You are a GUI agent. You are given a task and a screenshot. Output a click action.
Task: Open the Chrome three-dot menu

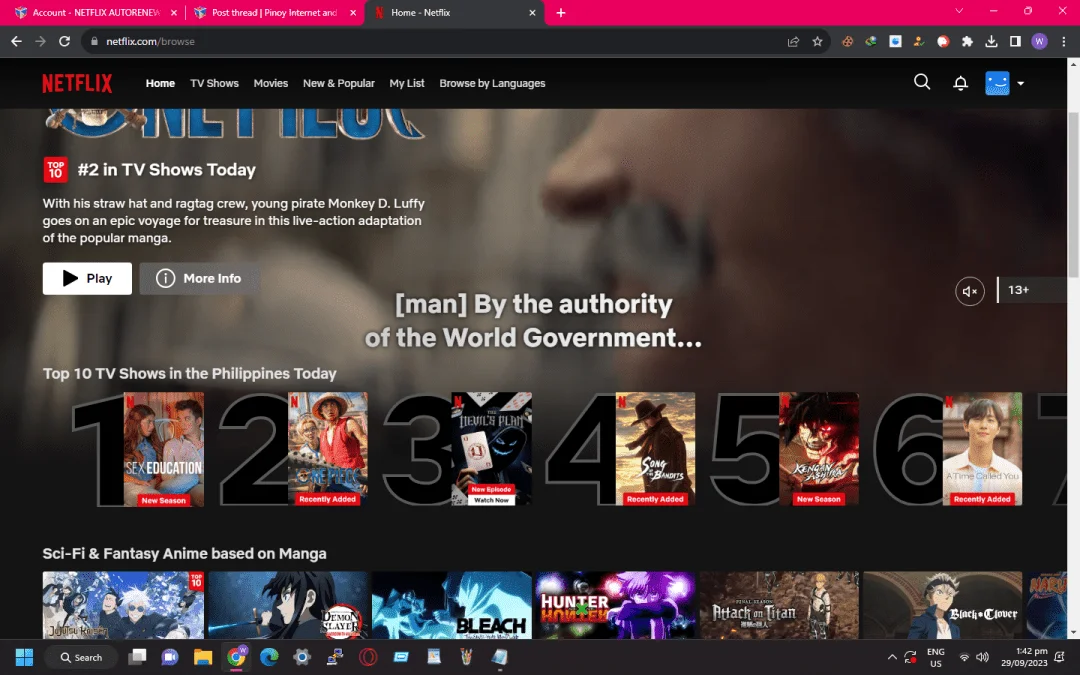[1063, 41]
